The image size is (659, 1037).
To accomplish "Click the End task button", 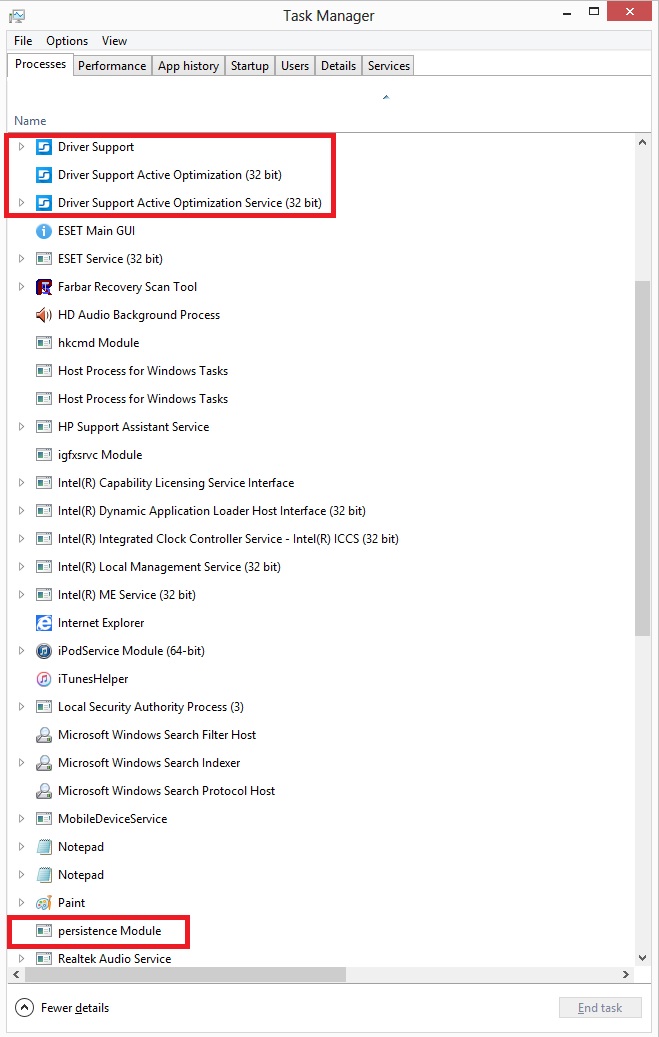I will pyautogui.click(x=600, y=1008).
